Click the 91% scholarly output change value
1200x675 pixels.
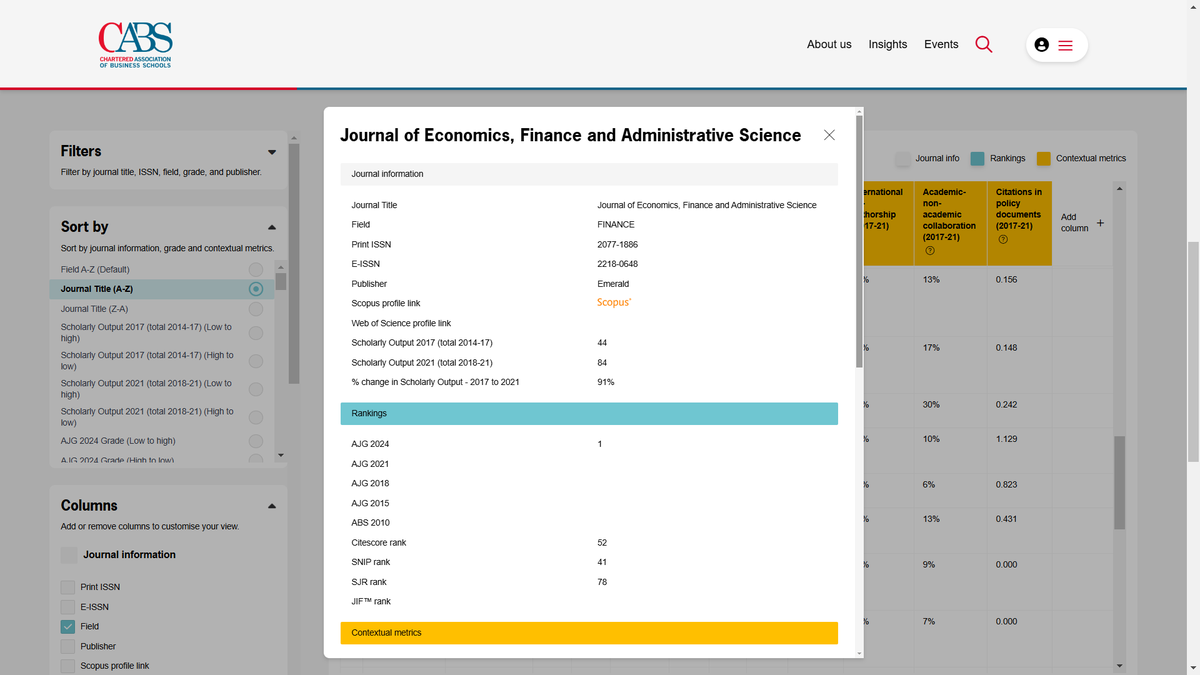point(606,382)
